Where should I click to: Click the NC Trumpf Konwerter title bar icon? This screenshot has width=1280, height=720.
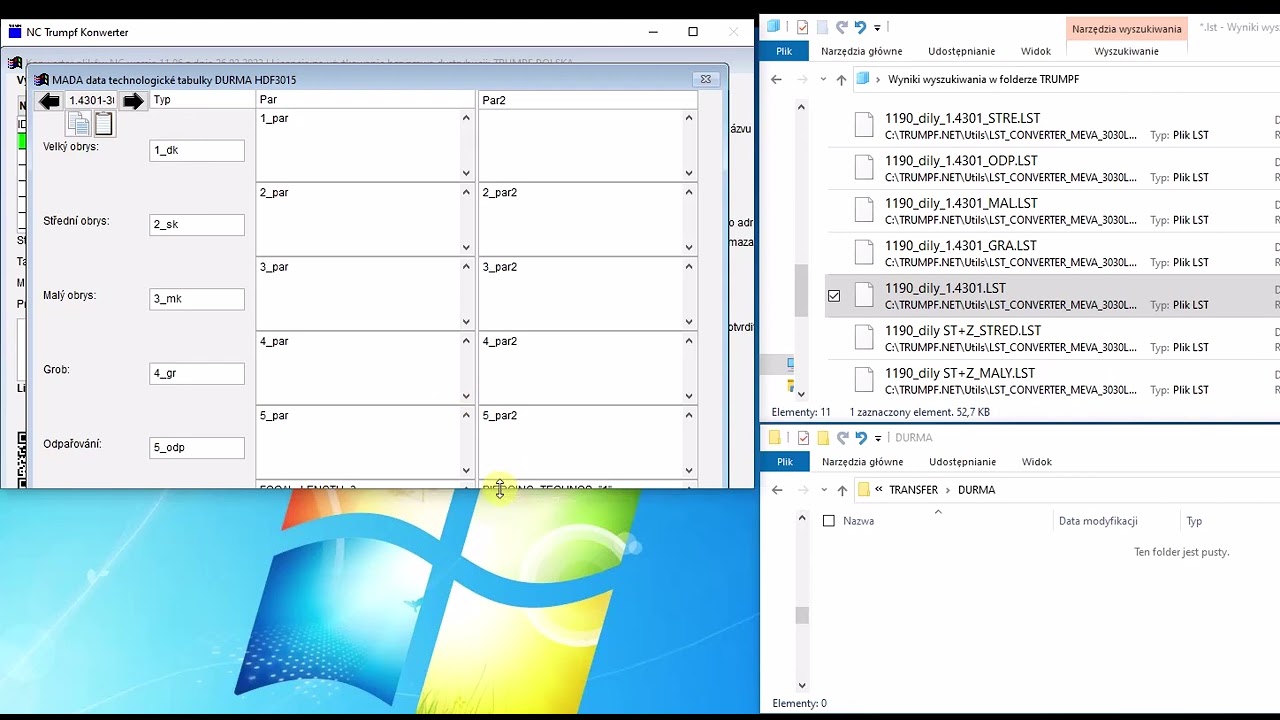(14, 32)
